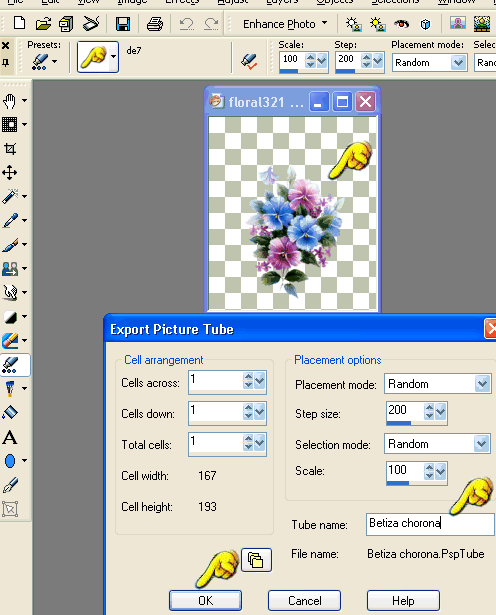Click Cancel in Export Picture Tube
Viewport: 496px width, 615px height.
click(304, 600)
